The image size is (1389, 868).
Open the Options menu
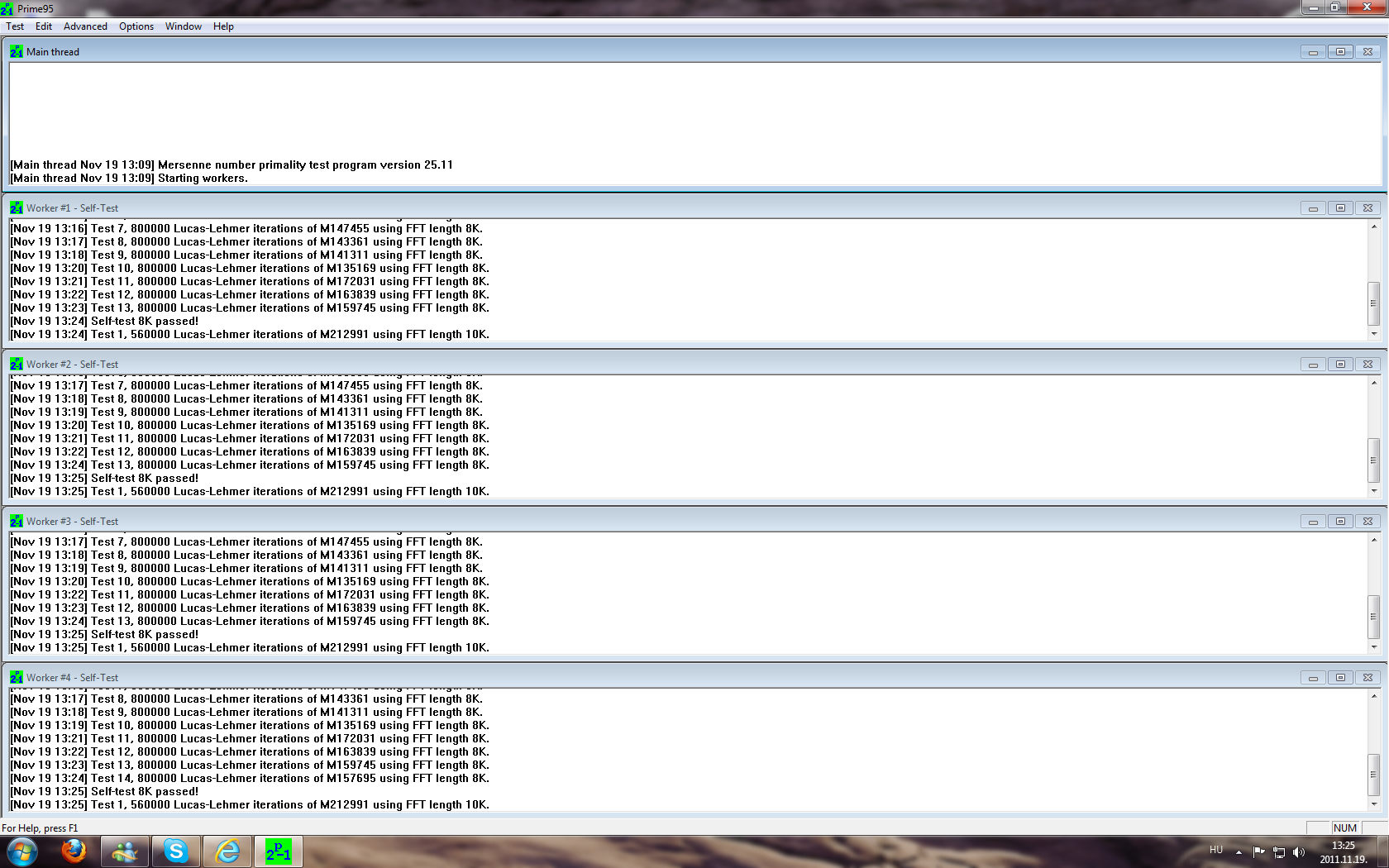point(136,26)
